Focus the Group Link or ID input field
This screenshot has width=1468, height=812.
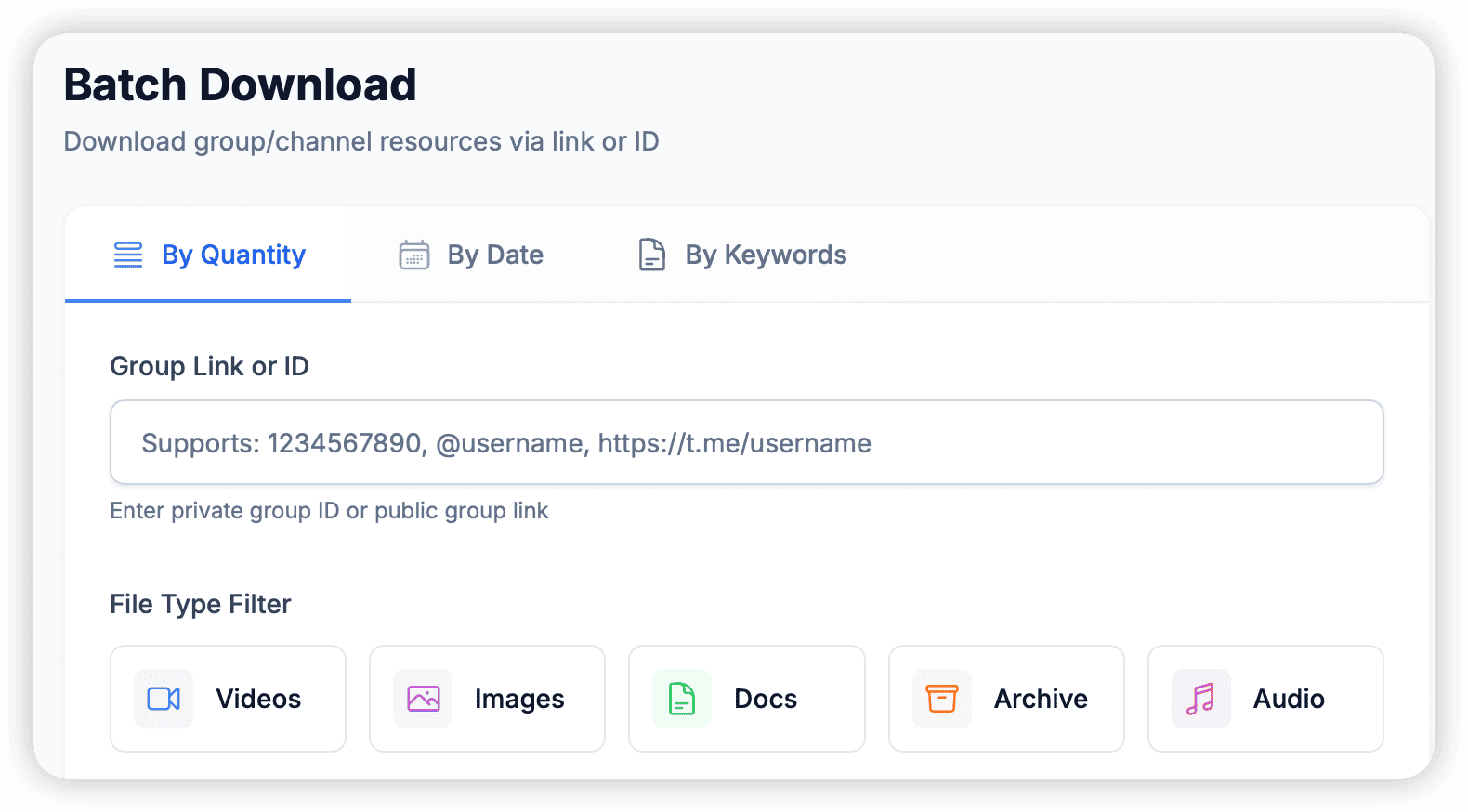click(746, 443)
